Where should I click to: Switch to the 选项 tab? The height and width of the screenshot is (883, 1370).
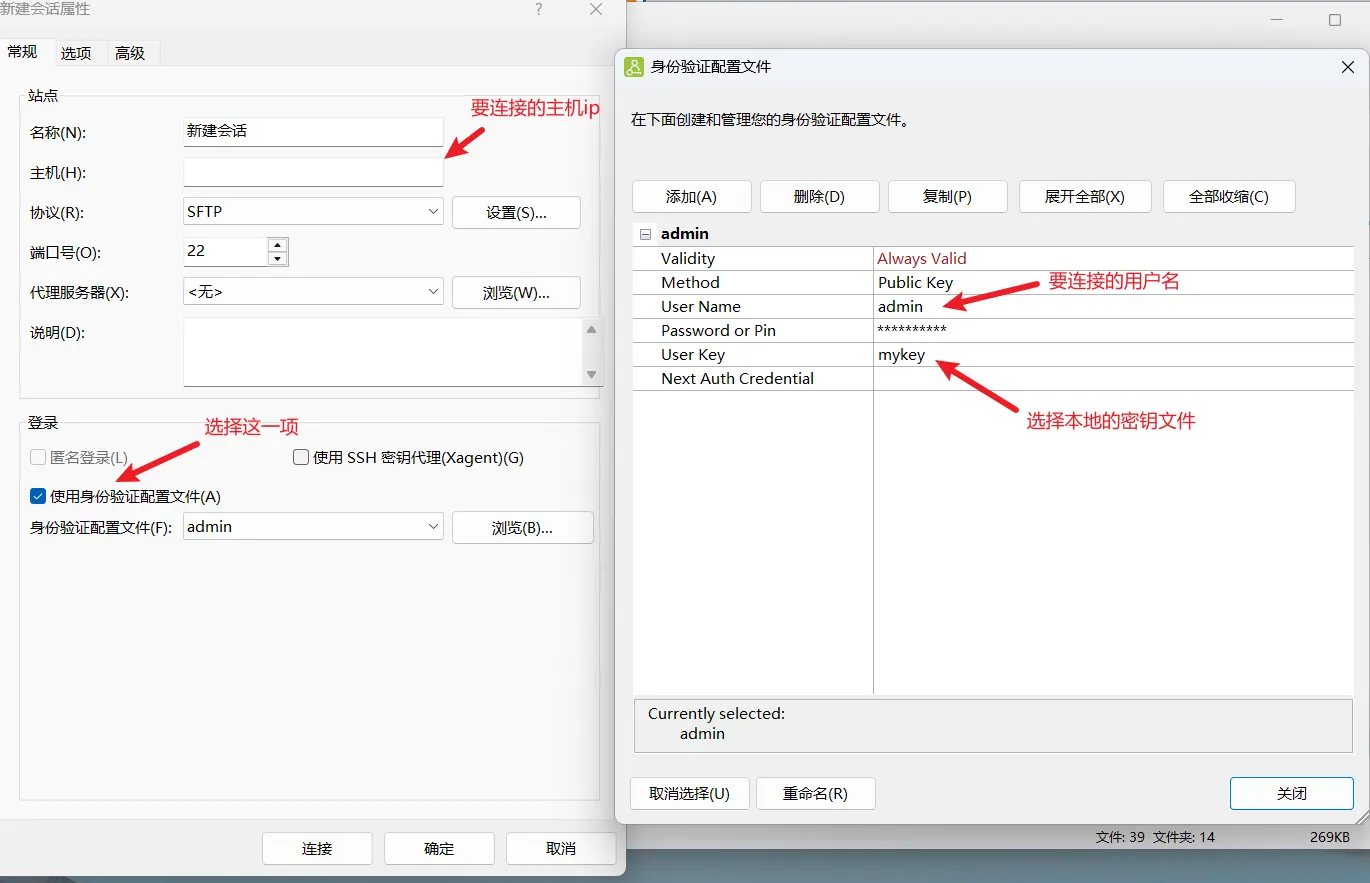point(77,53)
